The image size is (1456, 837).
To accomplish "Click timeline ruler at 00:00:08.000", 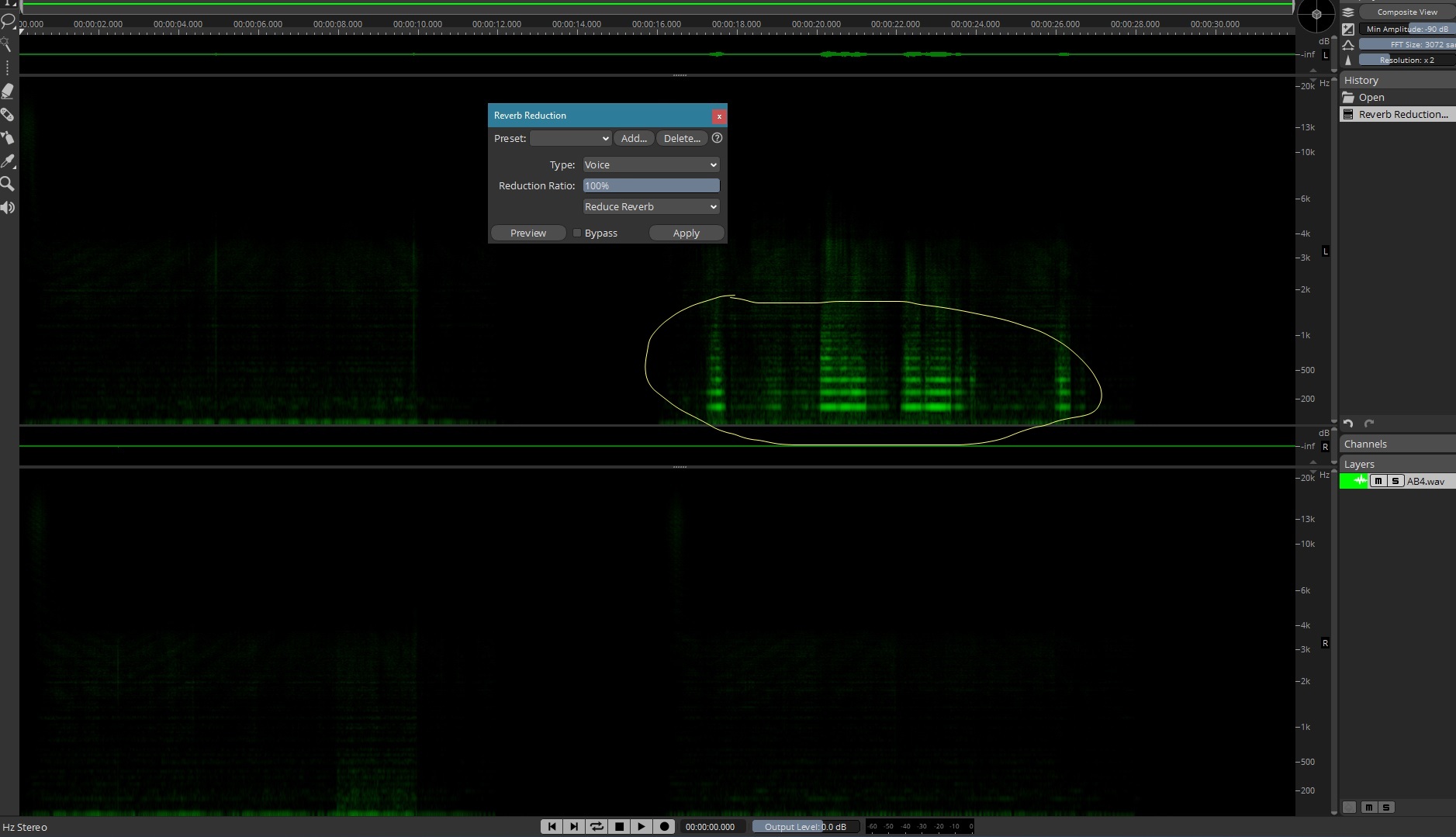I will 337,24.
